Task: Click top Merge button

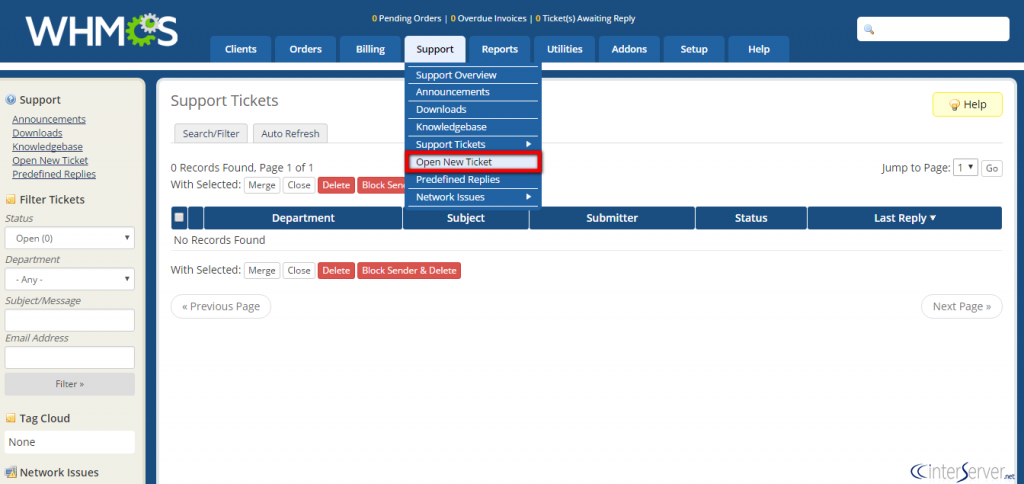Action: pos(263,185)
